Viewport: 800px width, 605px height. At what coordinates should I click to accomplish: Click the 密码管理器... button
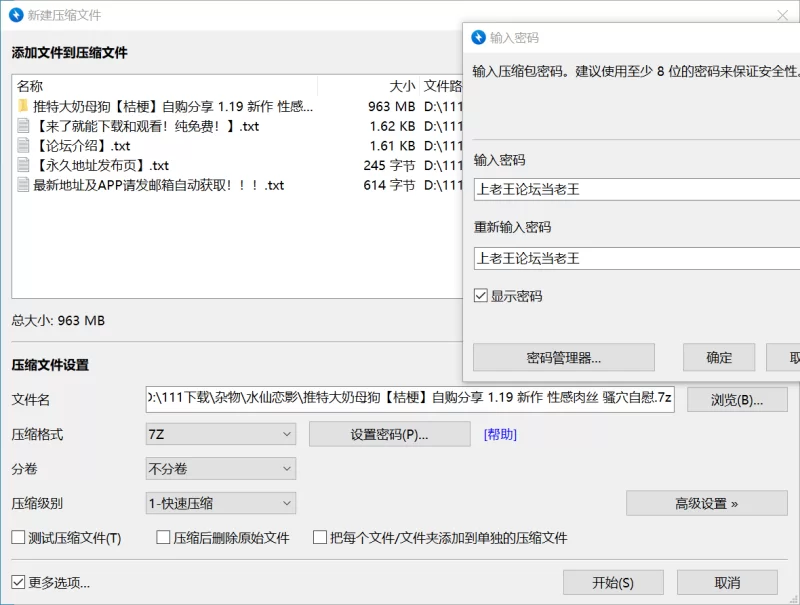point(563,358)
